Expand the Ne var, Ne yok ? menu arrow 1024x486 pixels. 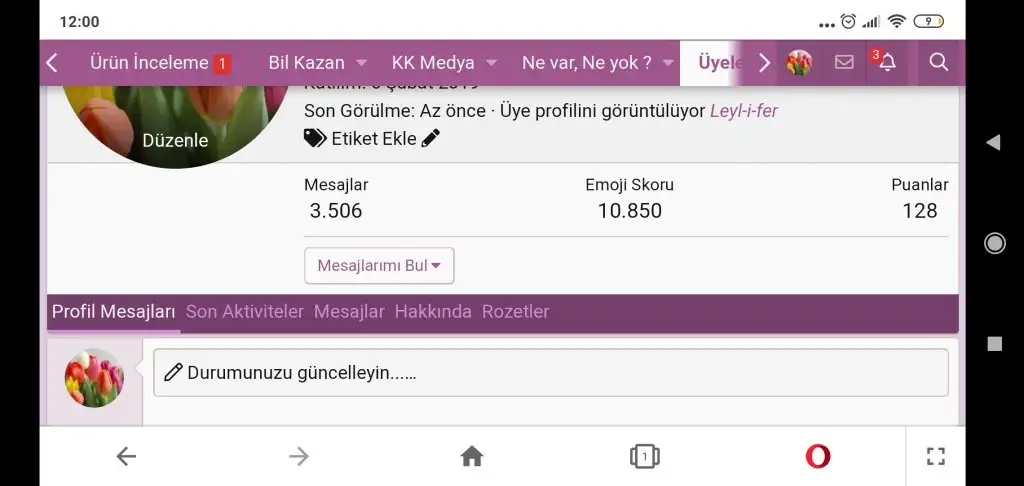click(x=667, y=63)
